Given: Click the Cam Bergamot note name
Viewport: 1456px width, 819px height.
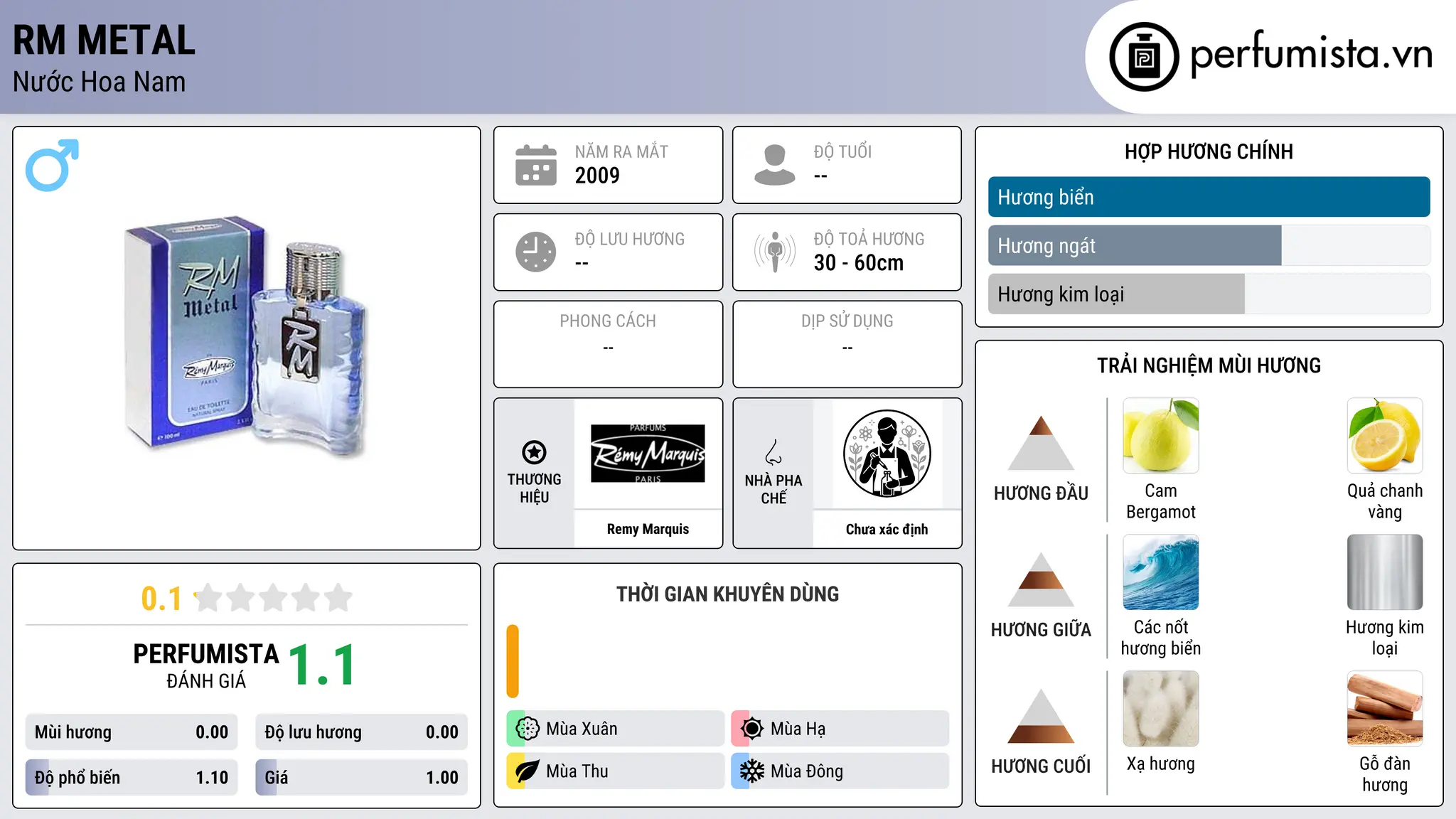Looking at the screenshot, I should tap(1161, 501).
